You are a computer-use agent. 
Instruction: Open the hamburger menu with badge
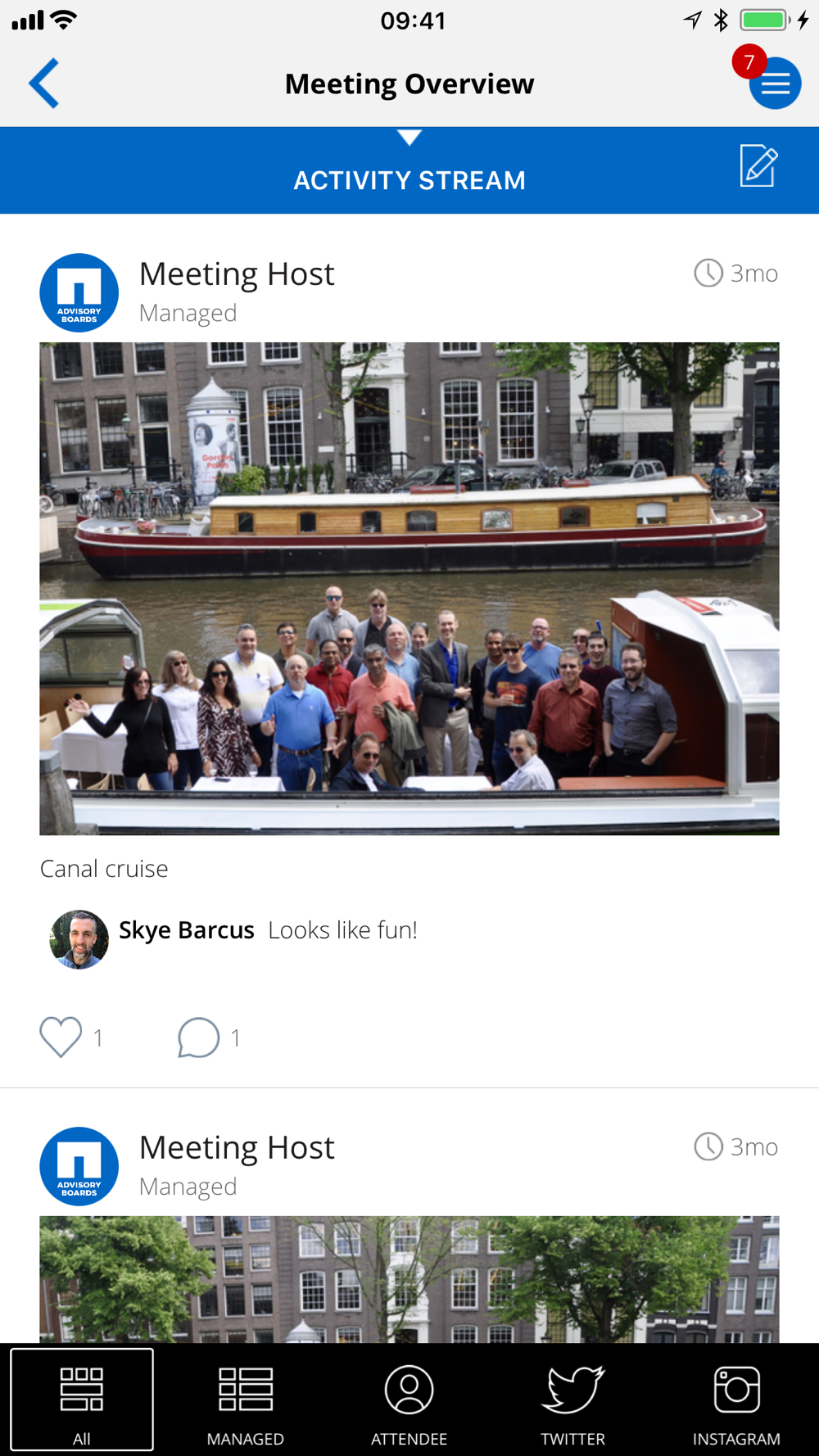pos(774,83)
